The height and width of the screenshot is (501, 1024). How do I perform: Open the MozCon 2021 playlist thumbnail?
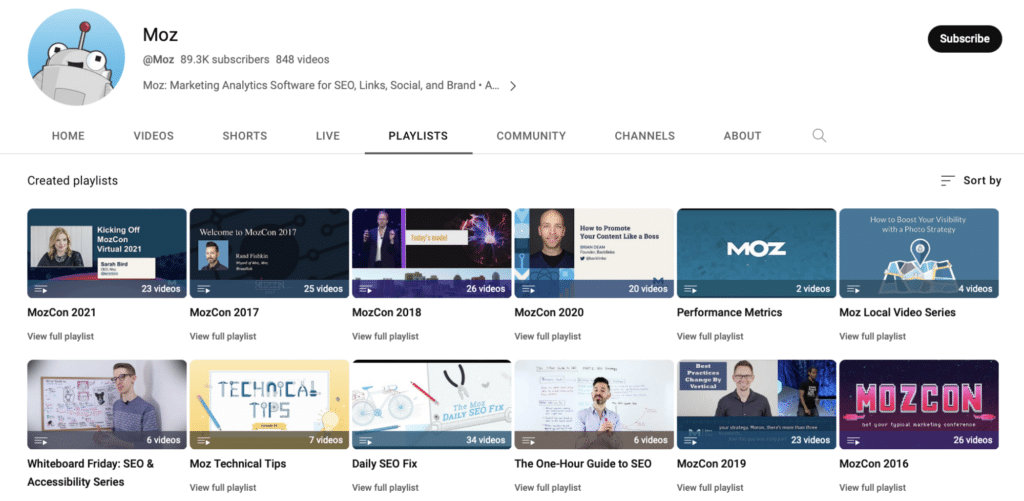pos(107,253)
